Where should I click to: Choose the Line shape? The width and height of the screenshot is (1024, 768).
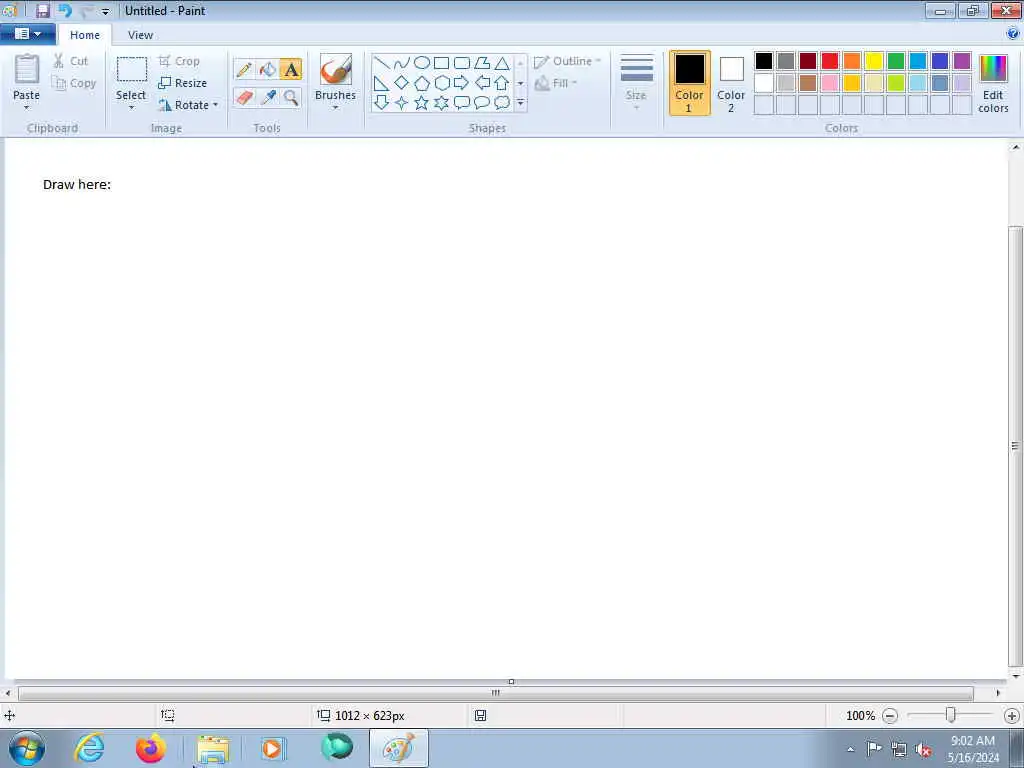coord(381,63)
